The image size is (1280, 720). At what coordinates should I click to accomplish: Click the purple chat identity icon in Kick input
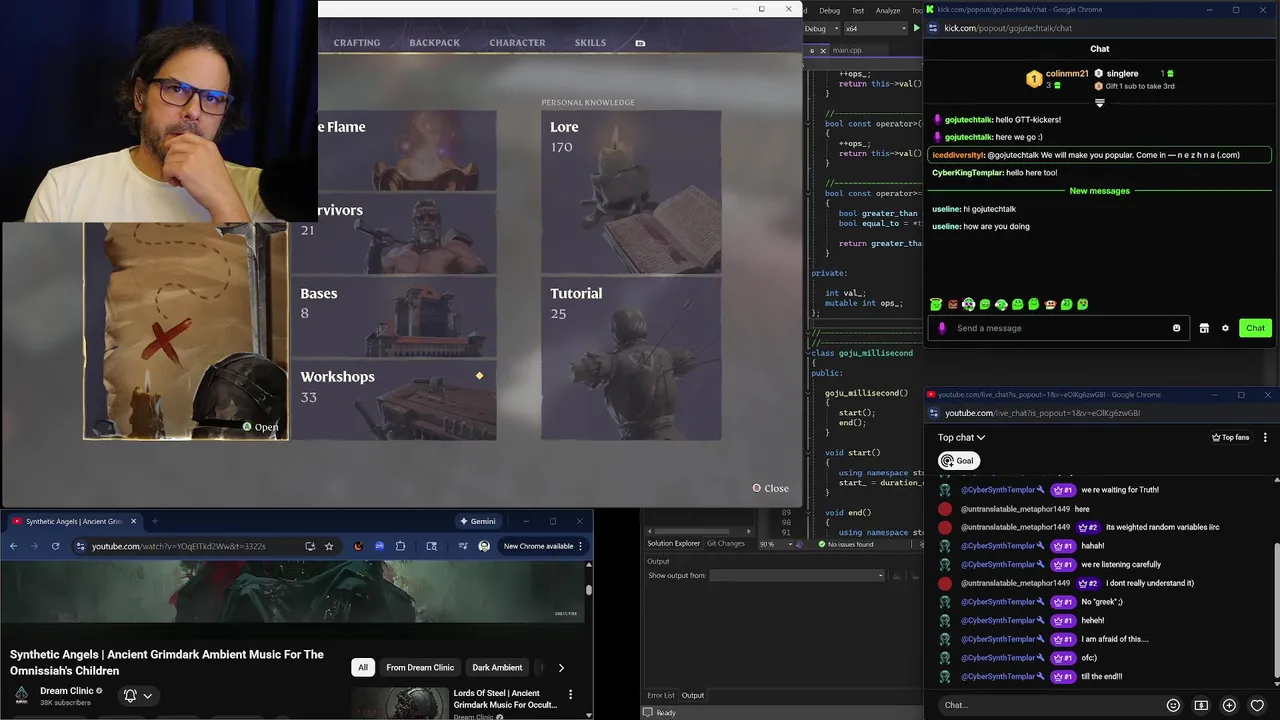941,328
